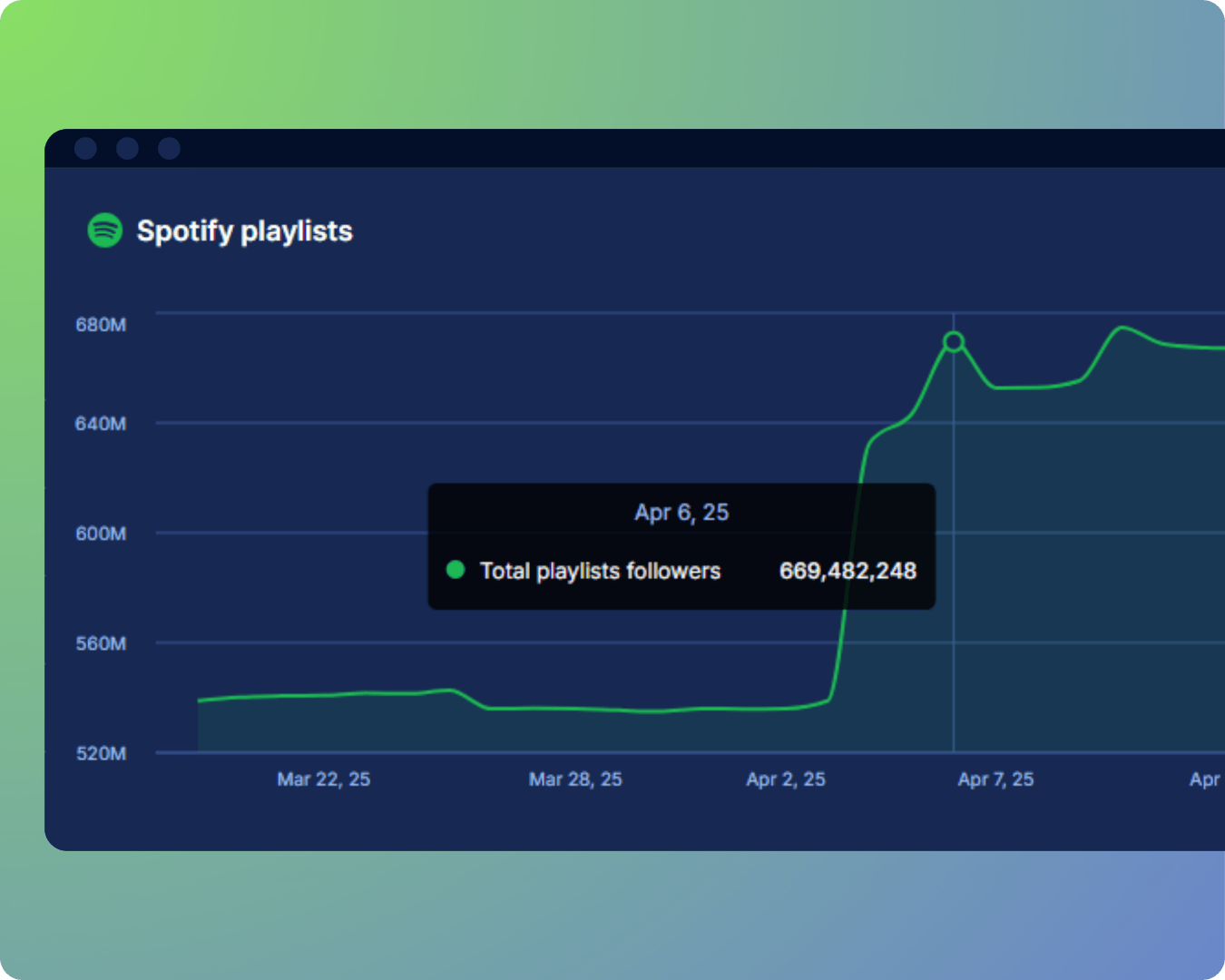Screen dimensions: 1225x980
Task: Click the circular green bullet beside Total playlists followers
Action: pyautogui.click(x=456, y=570)
